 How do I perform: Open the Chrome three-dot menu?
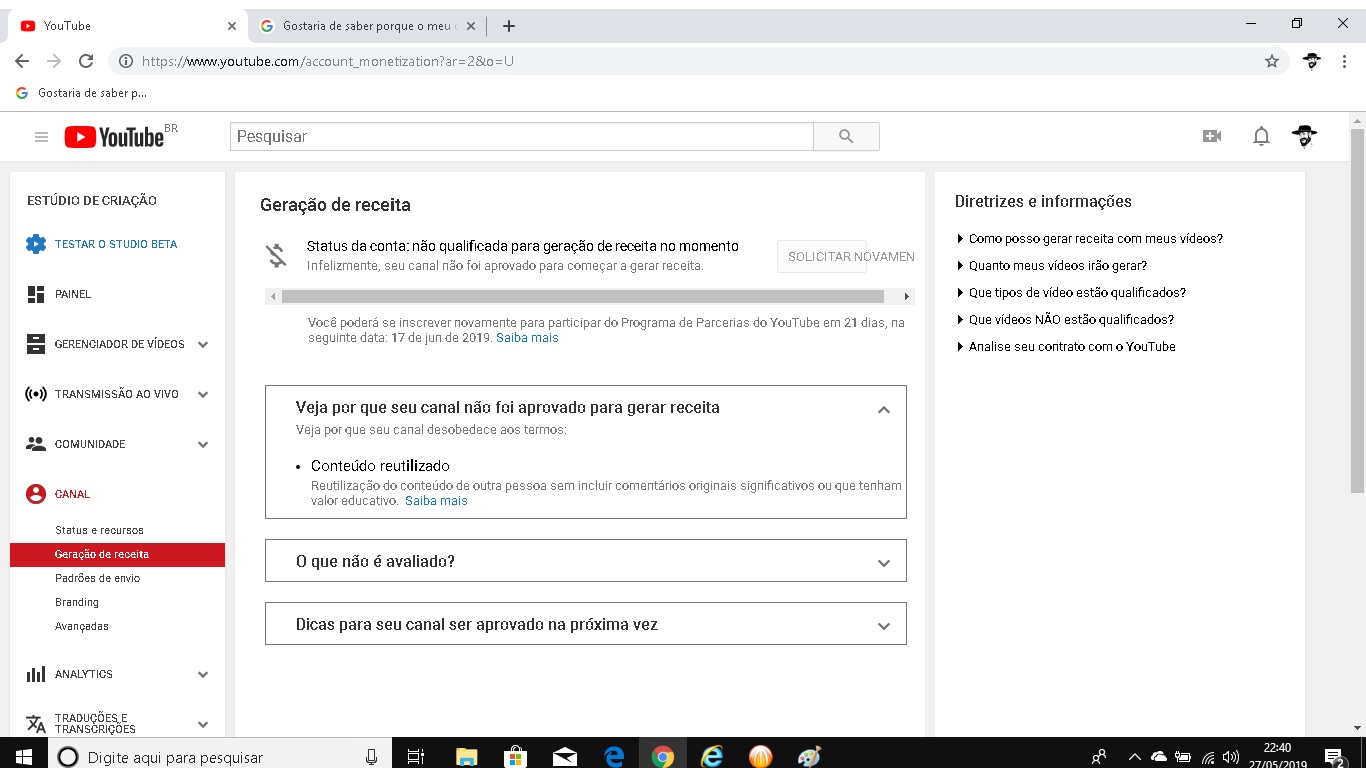(1344, 61)
